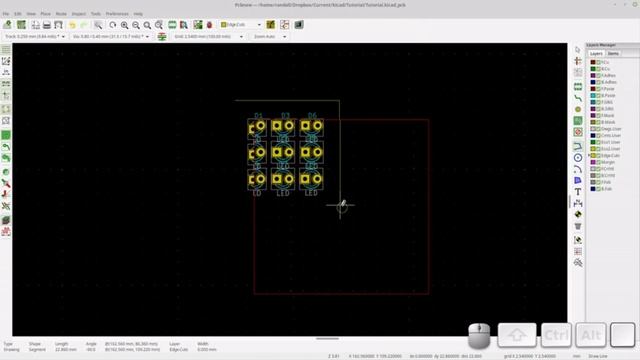
Task: Open the Grid size dropdown
Action: pos(209,37)
